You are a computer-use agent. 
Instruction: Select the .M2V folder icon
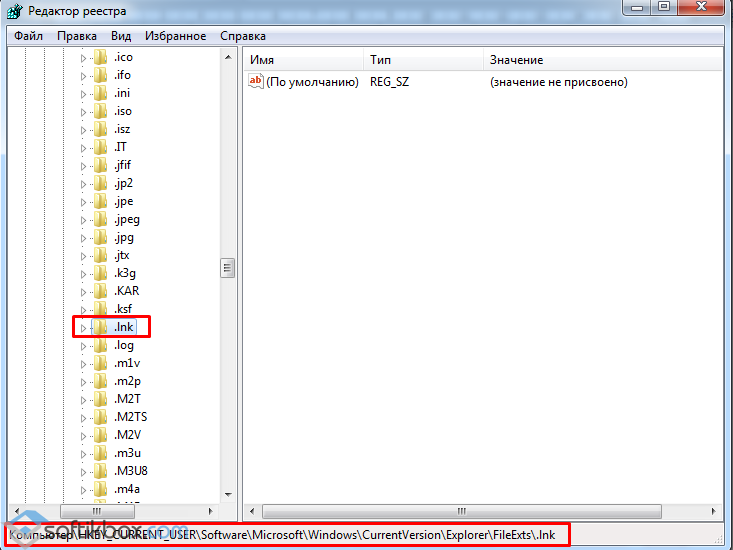click(100, 435)
